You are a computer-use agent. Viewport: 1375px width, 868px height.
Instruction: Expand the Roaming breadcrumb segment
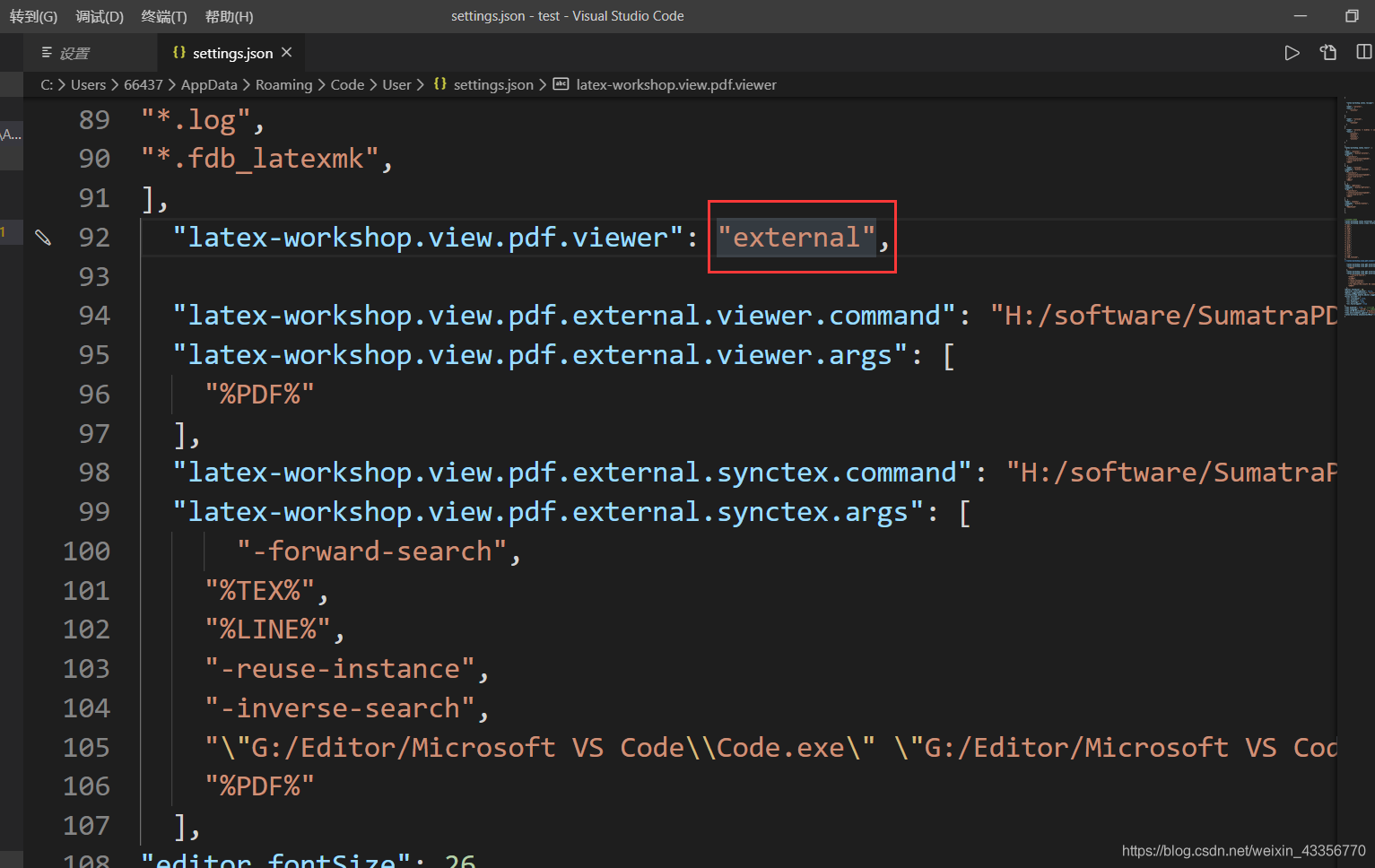(283, 84)
